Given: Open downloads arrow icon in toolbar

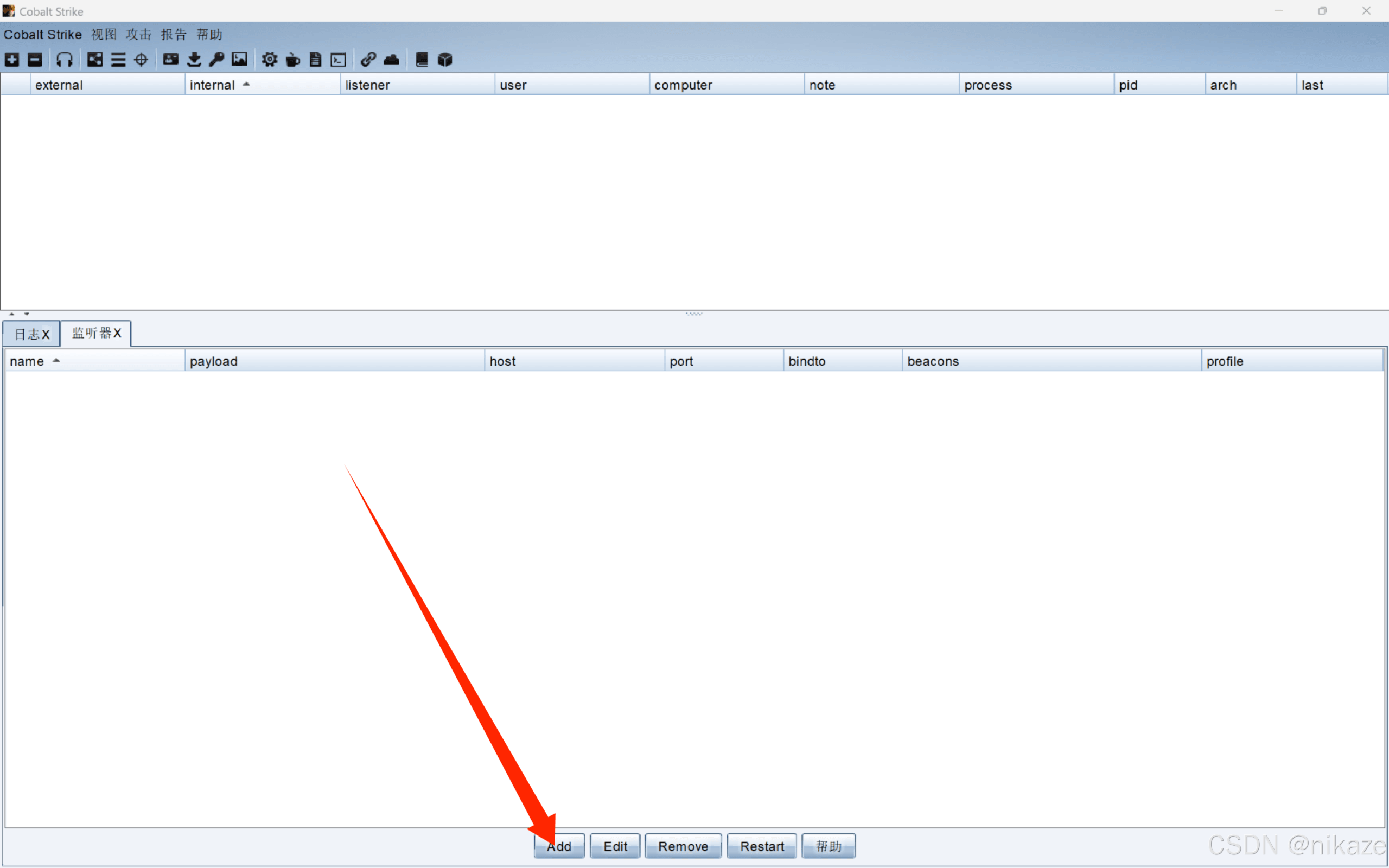Looking at the screenshot, I should point(194,59).
